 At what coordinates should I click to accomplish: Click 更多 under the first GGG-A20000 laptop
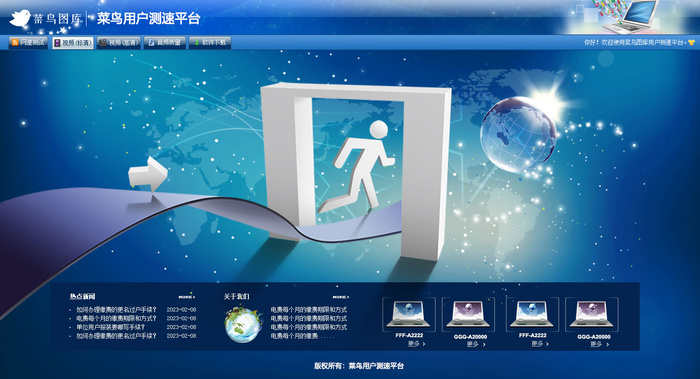pyautogui.click(x=476, y=344)
